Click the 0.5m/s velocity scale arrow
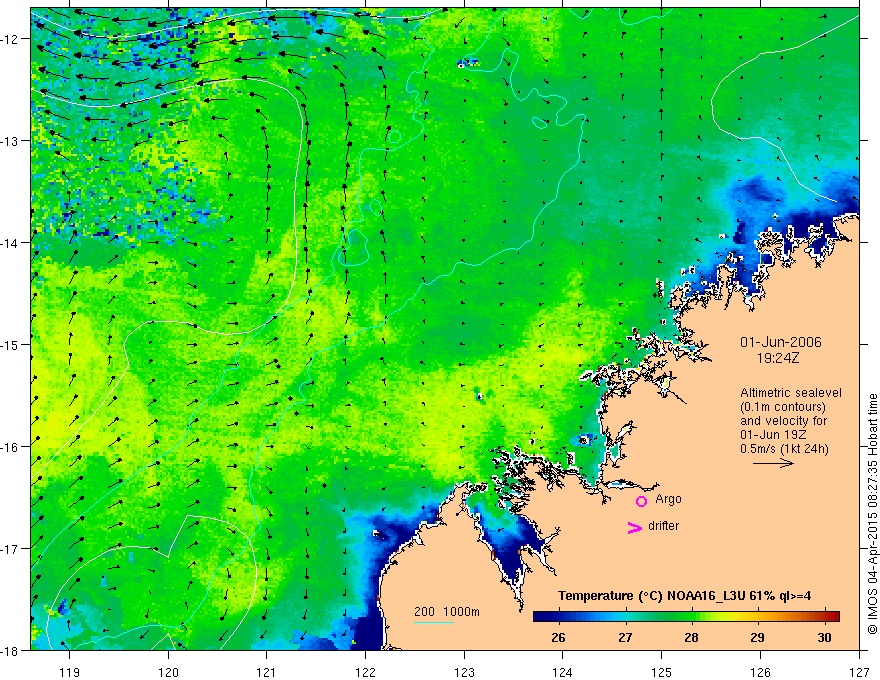 pyautogui.click(x=773, y=463)
